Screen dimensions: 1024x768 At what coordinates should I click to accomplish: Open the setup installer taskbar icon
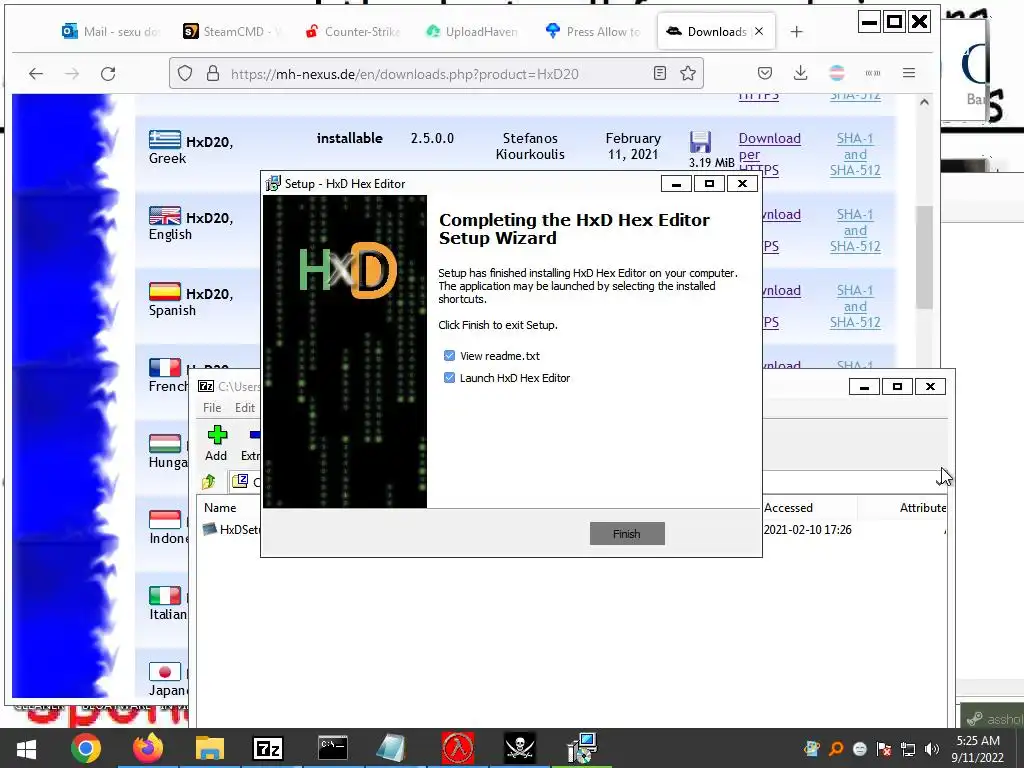(x=581, y=748)
